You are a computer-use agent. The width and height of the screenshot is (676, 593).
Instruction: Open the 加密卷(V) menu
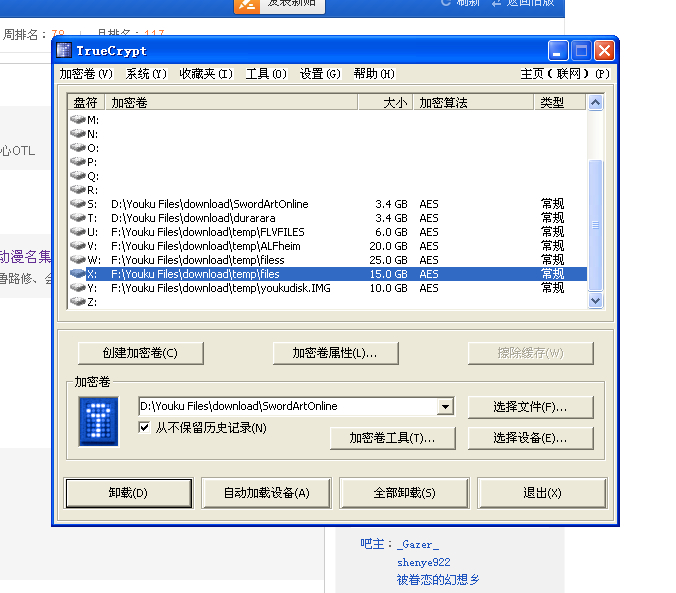point(86,74)
